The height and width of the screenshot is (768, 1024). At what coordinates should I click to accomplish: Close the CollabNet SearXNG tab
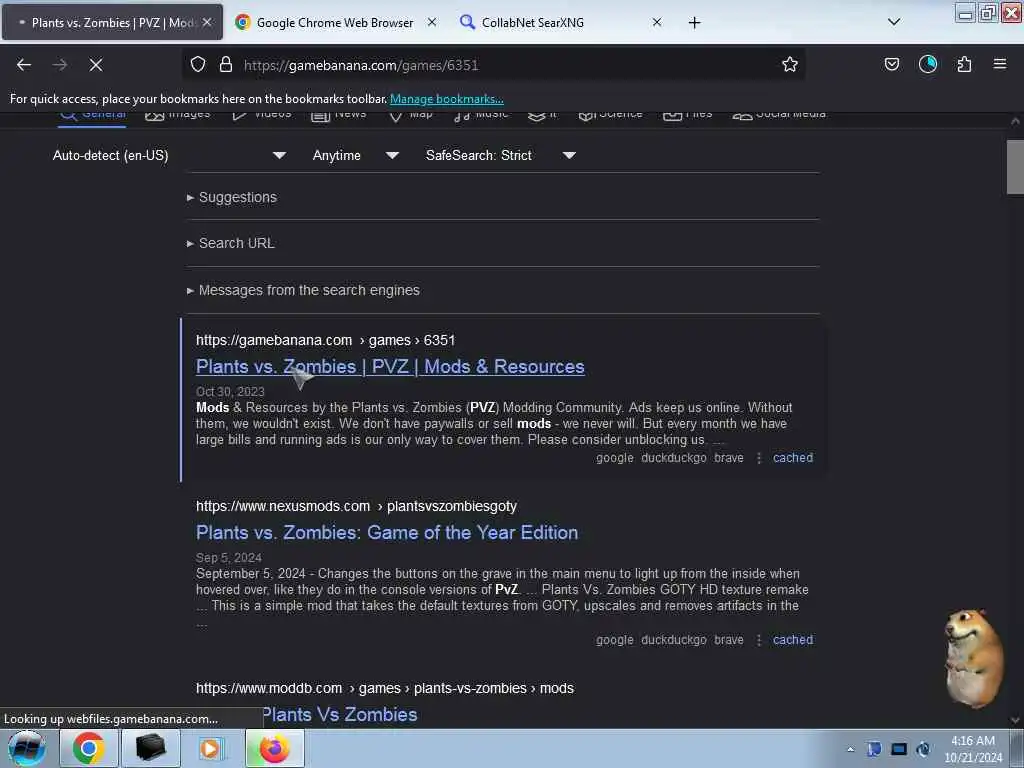point(657,22)
